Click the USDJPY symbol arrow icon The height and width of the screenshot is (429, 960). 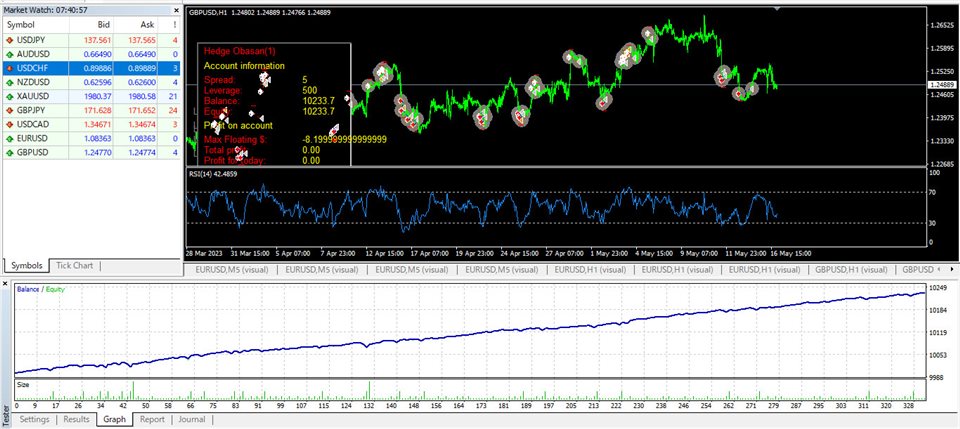coord(10,39)
